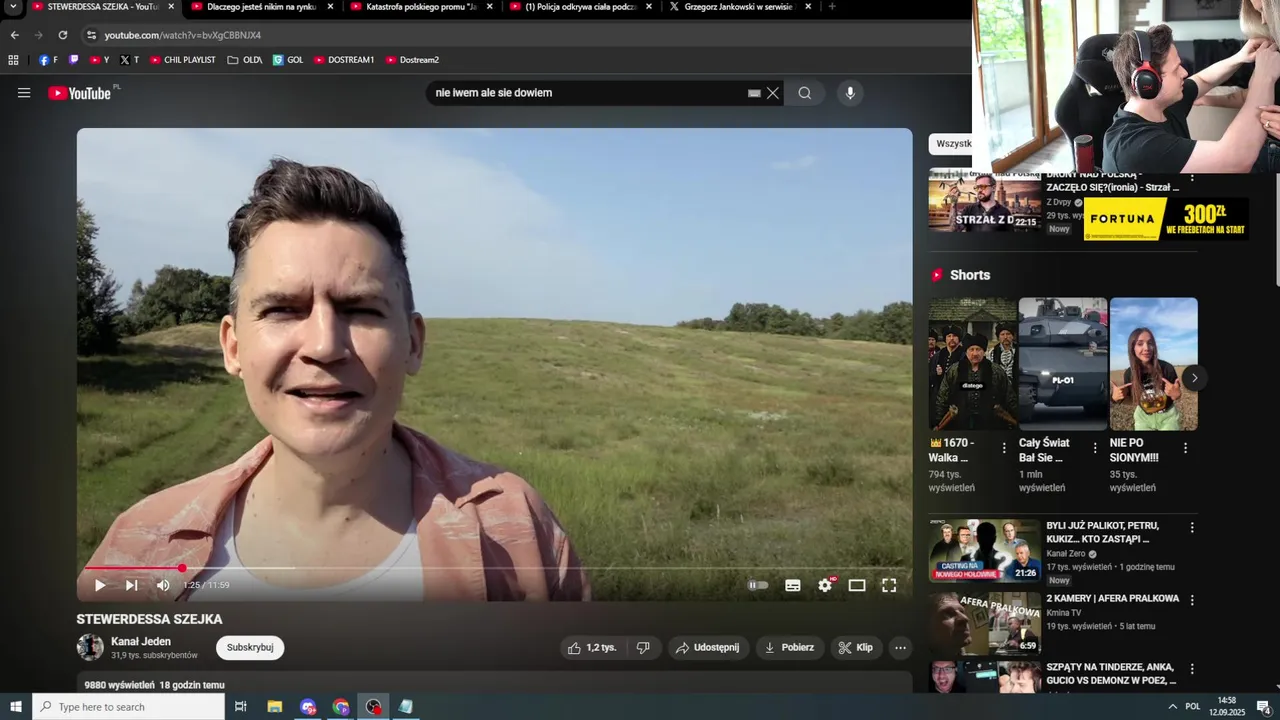Open a new browser tab
Image resolution: width=1280 pixels, height=720 pixels.
[x=831, y=7]
